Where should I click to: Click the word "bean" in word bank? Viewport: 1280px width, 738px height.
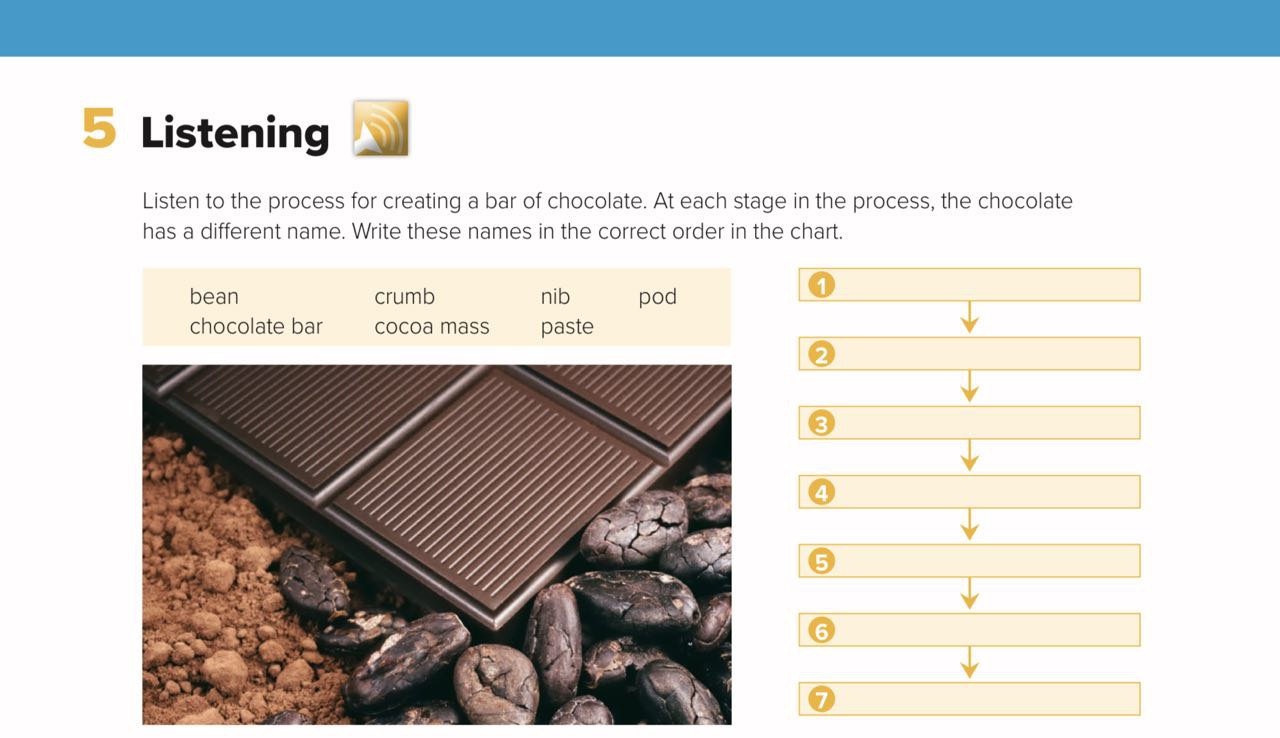point(214,296)
